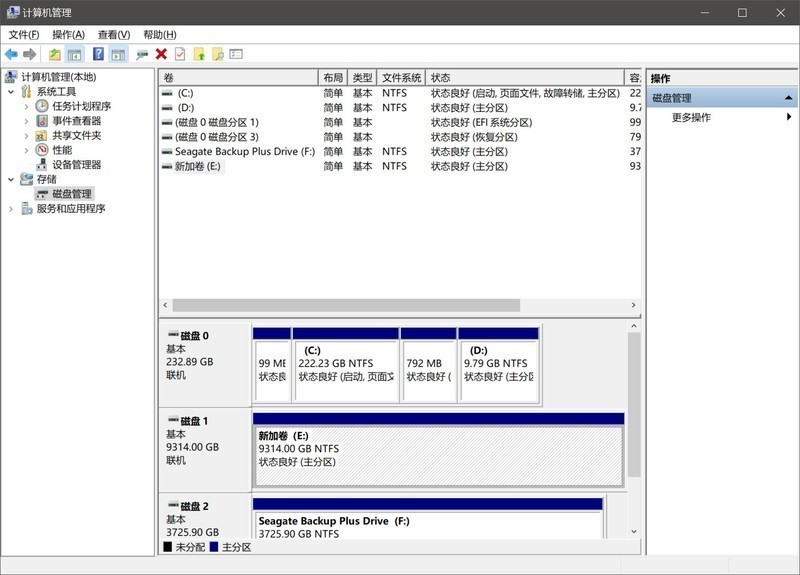Image resolution: width=800 pixels, height=575 pixels.
Task: Click the red X delete icon
Action: [x=161, y=54]
